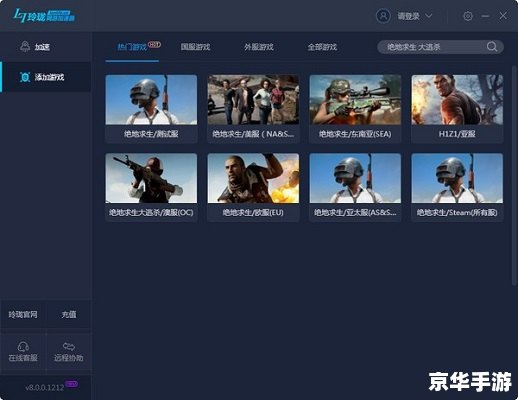
Task: Click the 绝地求生/亚太服(AS&S... label text
Action: coord(355,213)
